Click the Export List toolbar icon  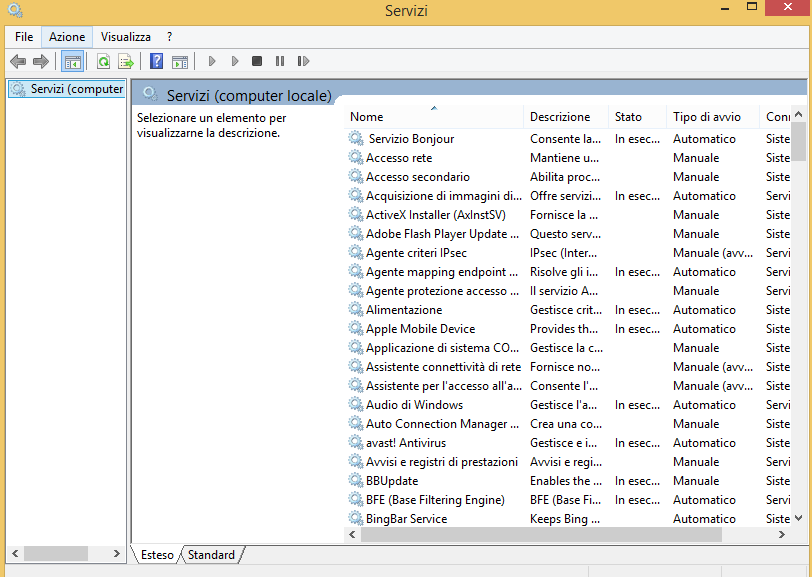click(x=126, y=61)
